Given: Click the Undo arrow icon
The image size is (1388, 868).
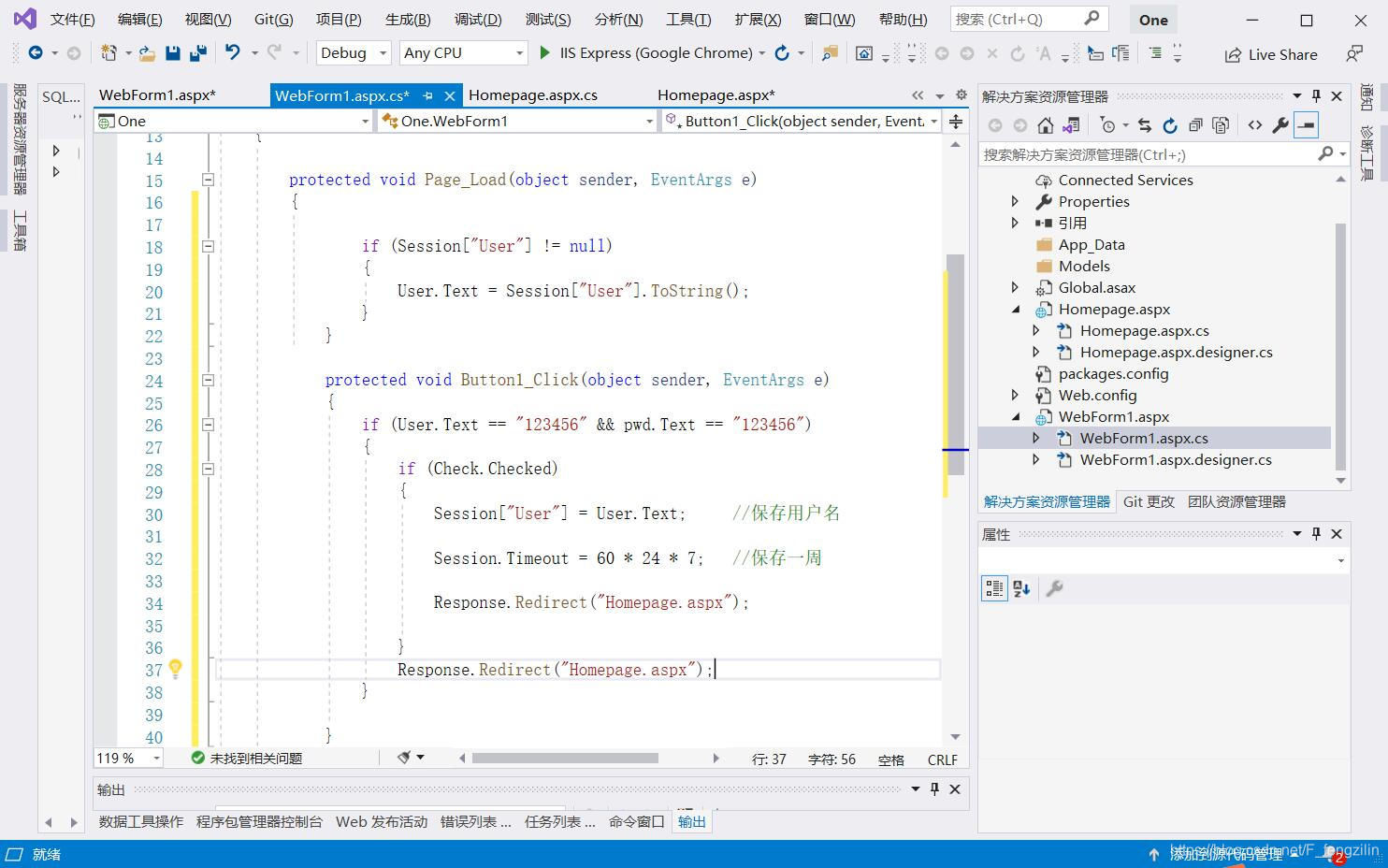Looking at the screenshot, I should 233,53.
